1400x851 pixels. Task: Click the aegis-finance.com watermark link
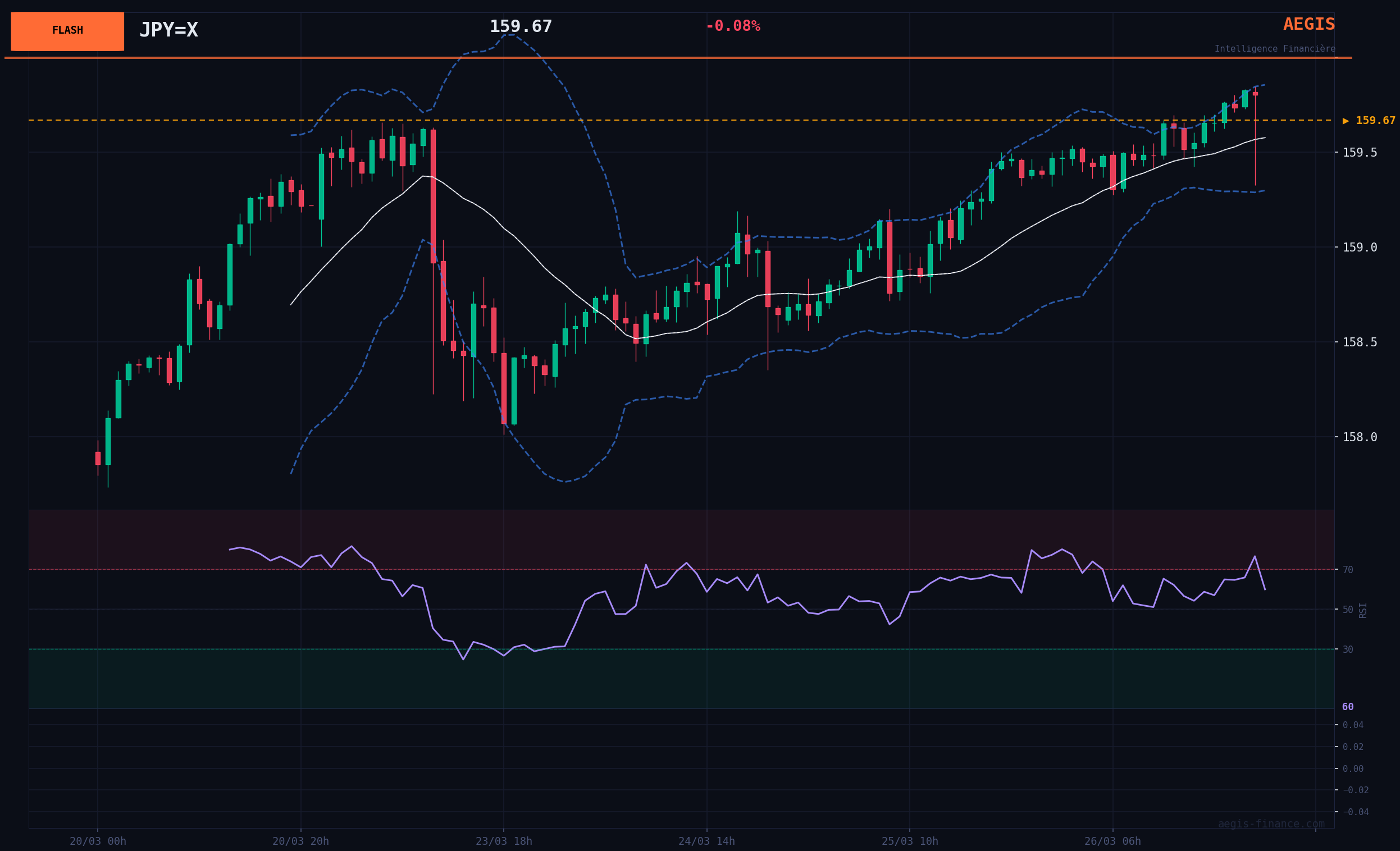pyautogui.click(x=1270, y=823)
